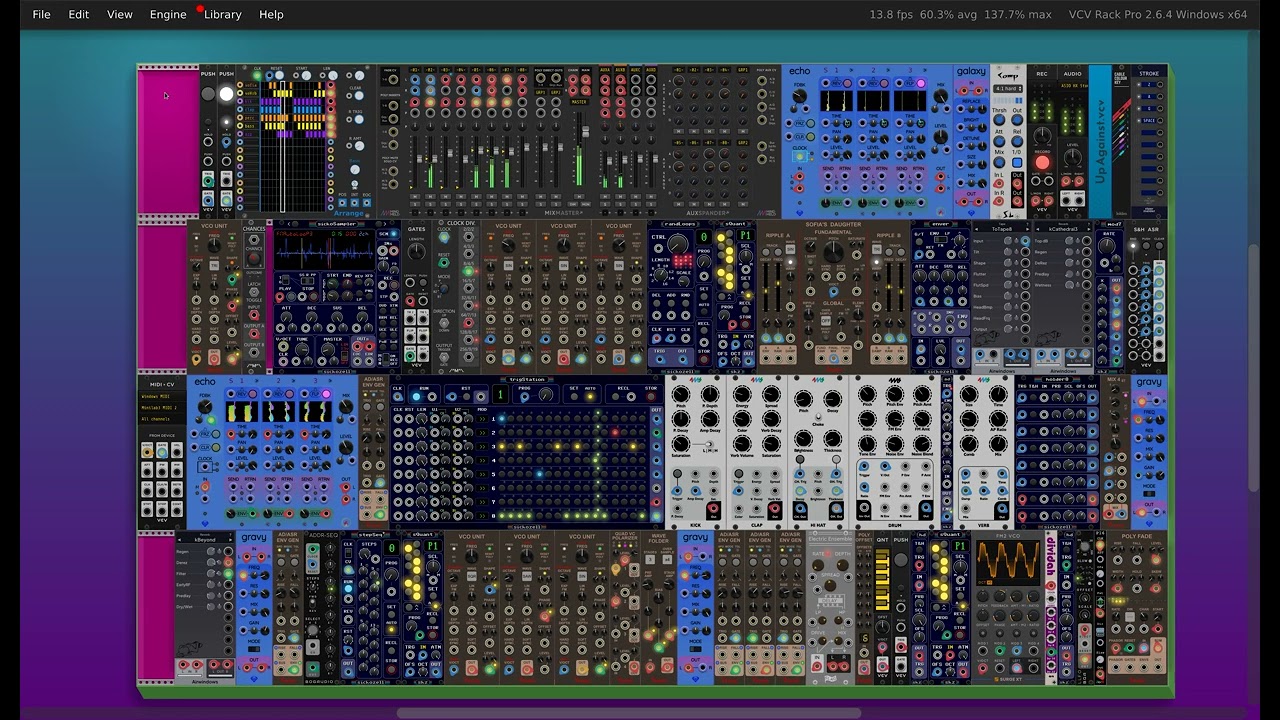This screenshot has height=720, width=1280.
Task: Click the Comp Out knob
Action: coord(1017,119)
